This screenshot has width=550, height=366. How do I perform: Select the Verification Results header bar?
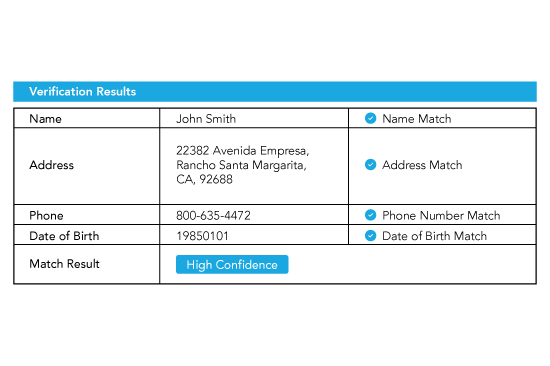click(275, 92)
